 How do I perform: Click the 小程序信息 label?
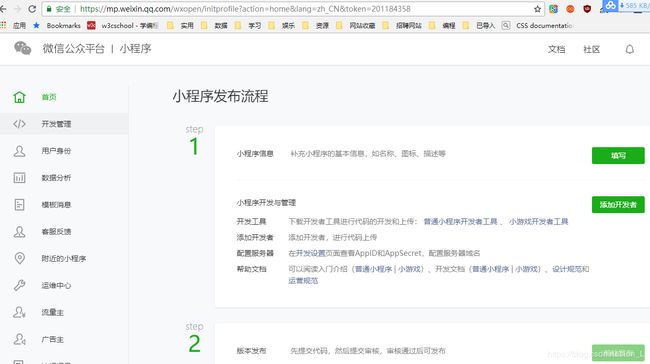point(255,154)
